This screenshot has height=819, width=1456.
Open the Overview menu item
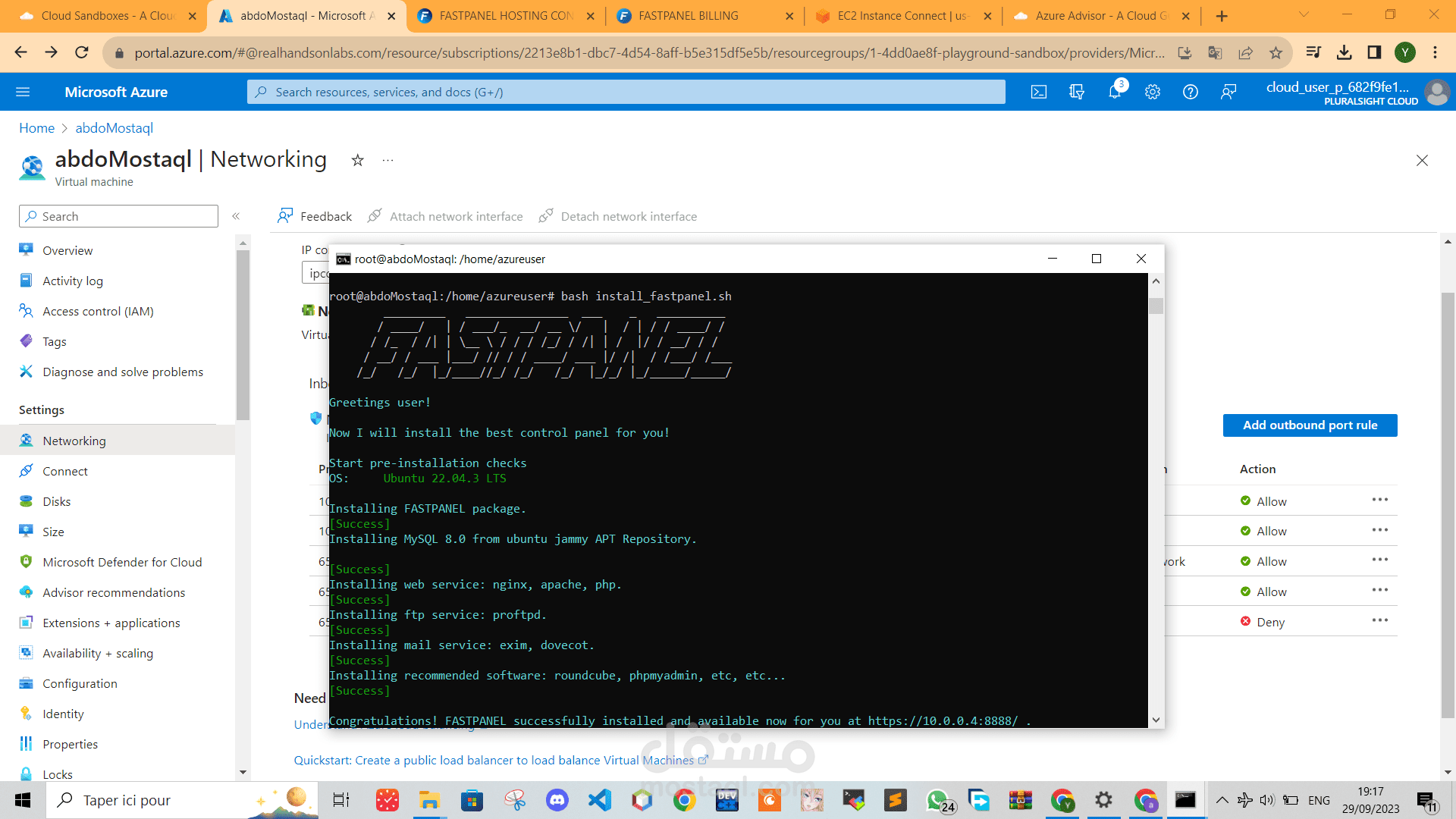coord(67,250)
